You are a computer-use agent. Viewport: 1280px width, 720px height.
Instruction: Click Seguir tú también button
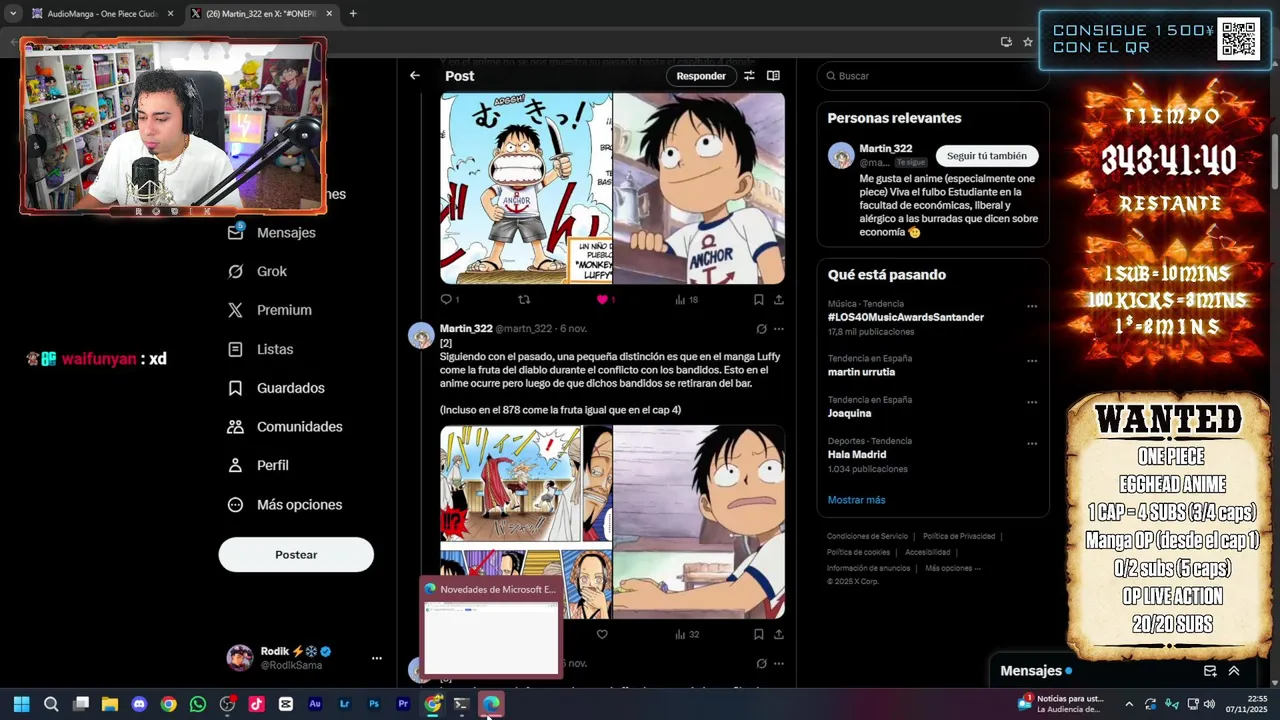pyautogui.click(x=987, y=156)
